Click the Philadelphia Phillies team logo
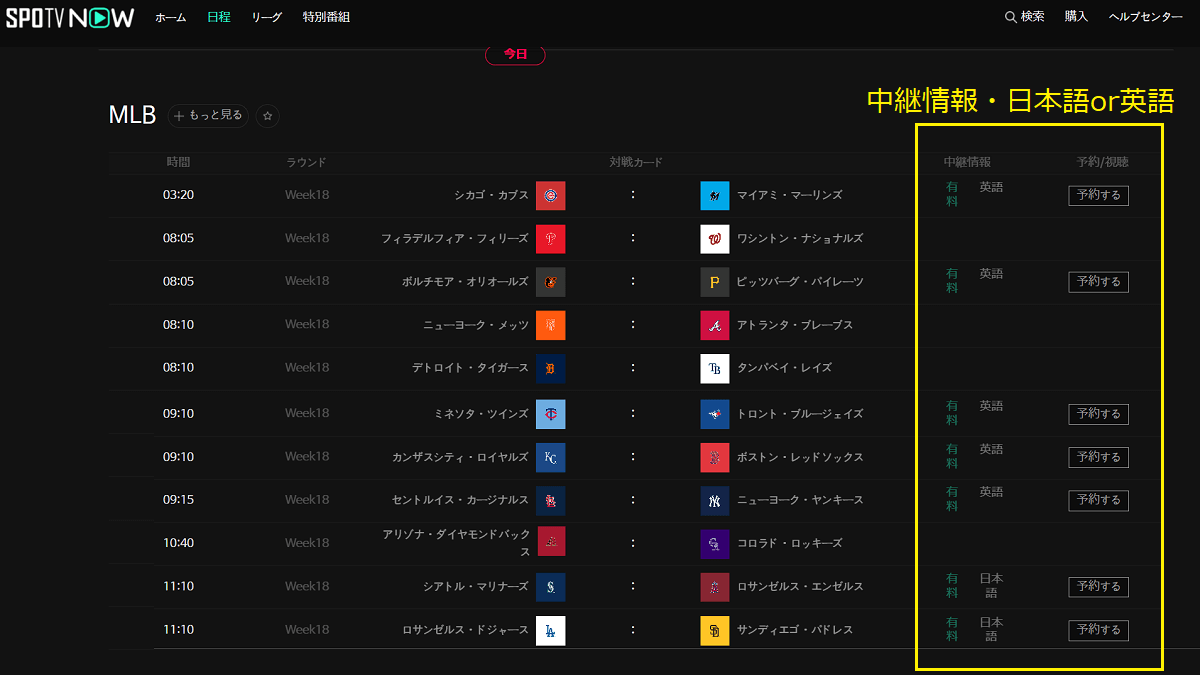 click(550, 239)
